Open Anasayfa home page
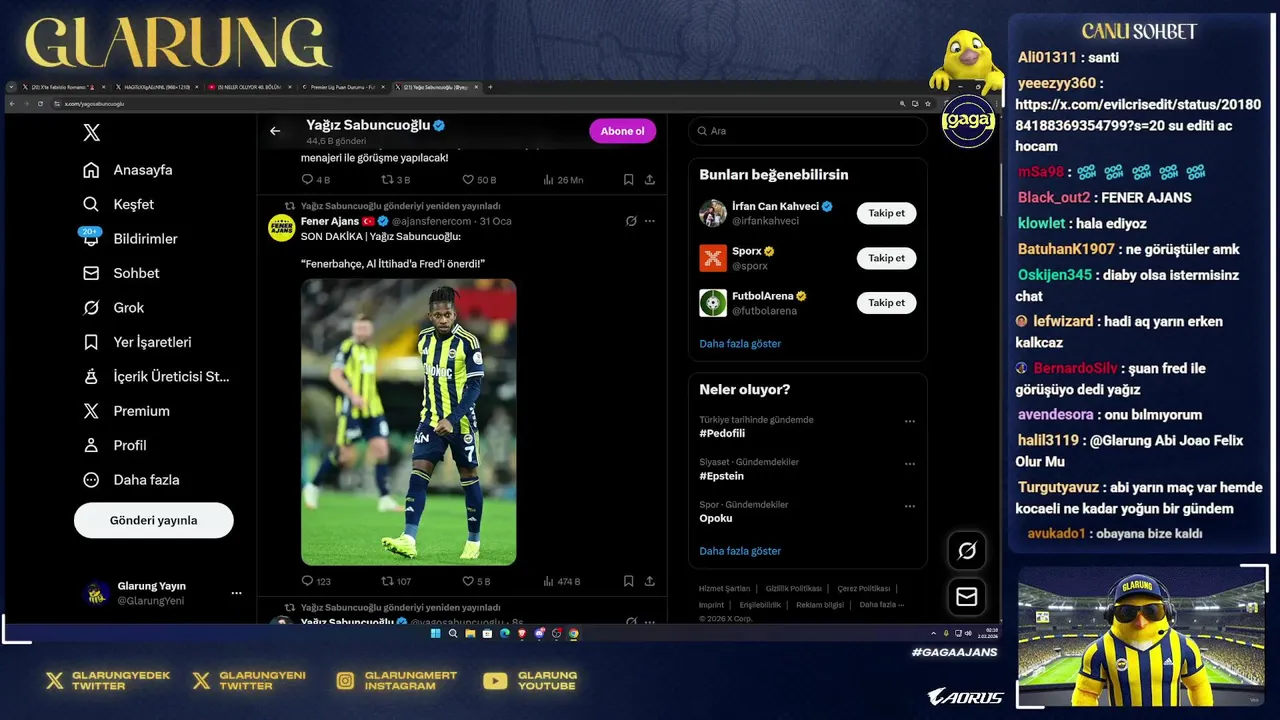The width and height of the screenshot is (1280, 720). (128, 170)
